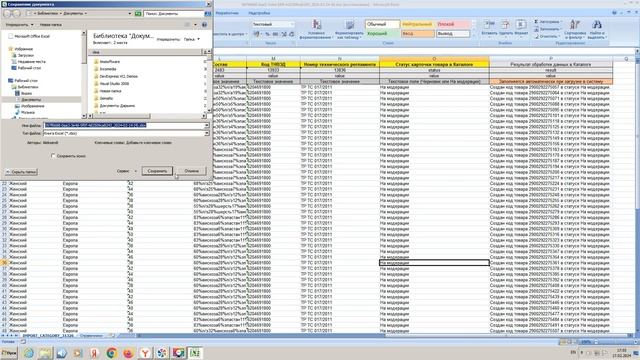Apply the Вывод cell style
Viewport: 640px width, 360px height.
453,33
